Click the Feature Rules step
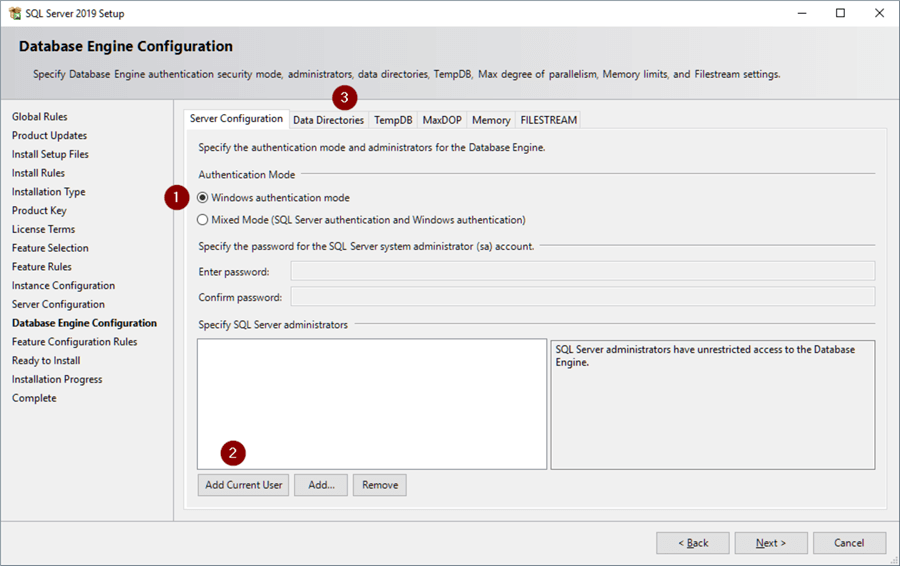Screen dimensions: 900x566 pyautogui.click(x=41, y=266)
